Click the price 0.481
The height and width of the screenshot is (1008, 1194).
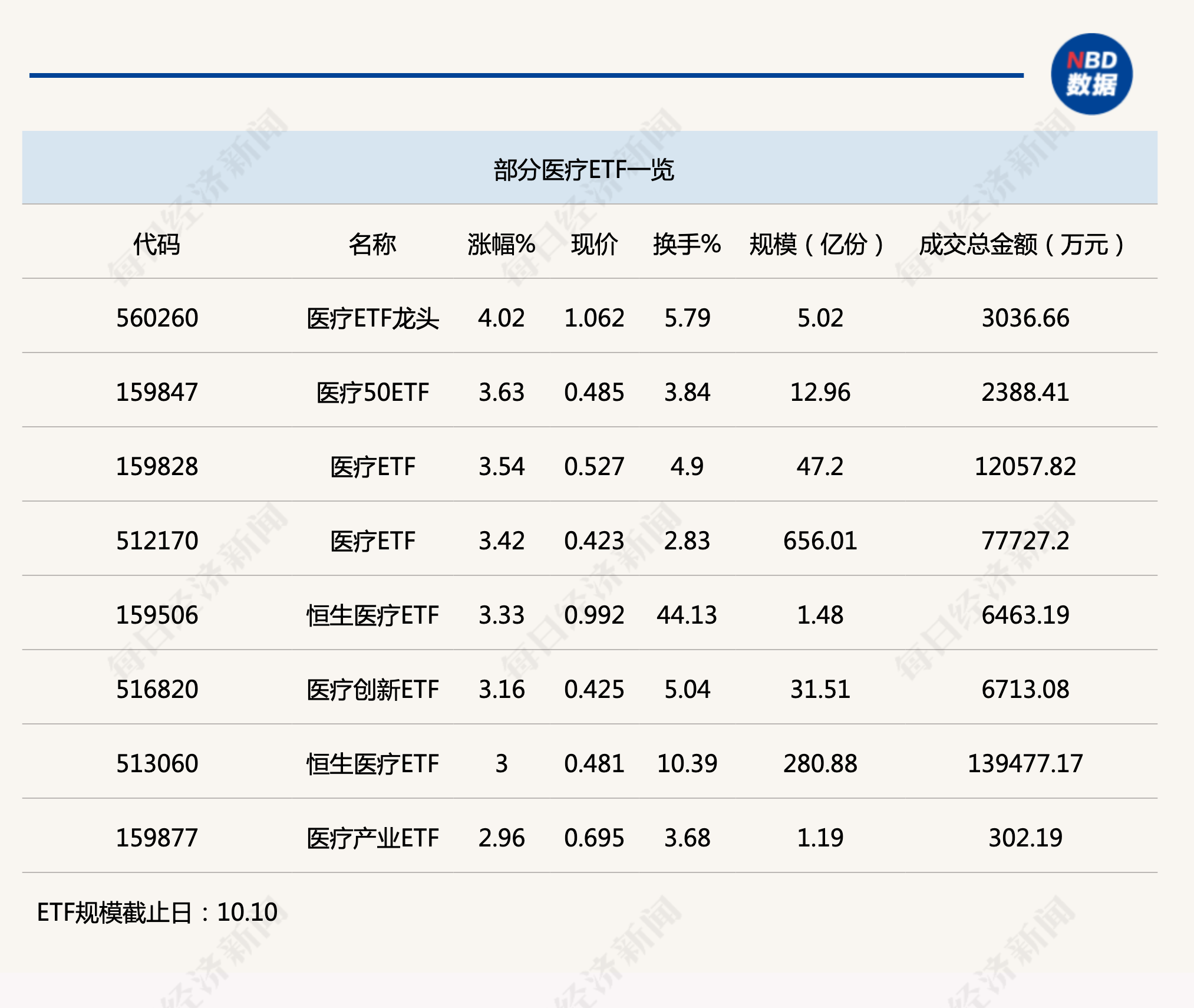(x=594, y=764)
